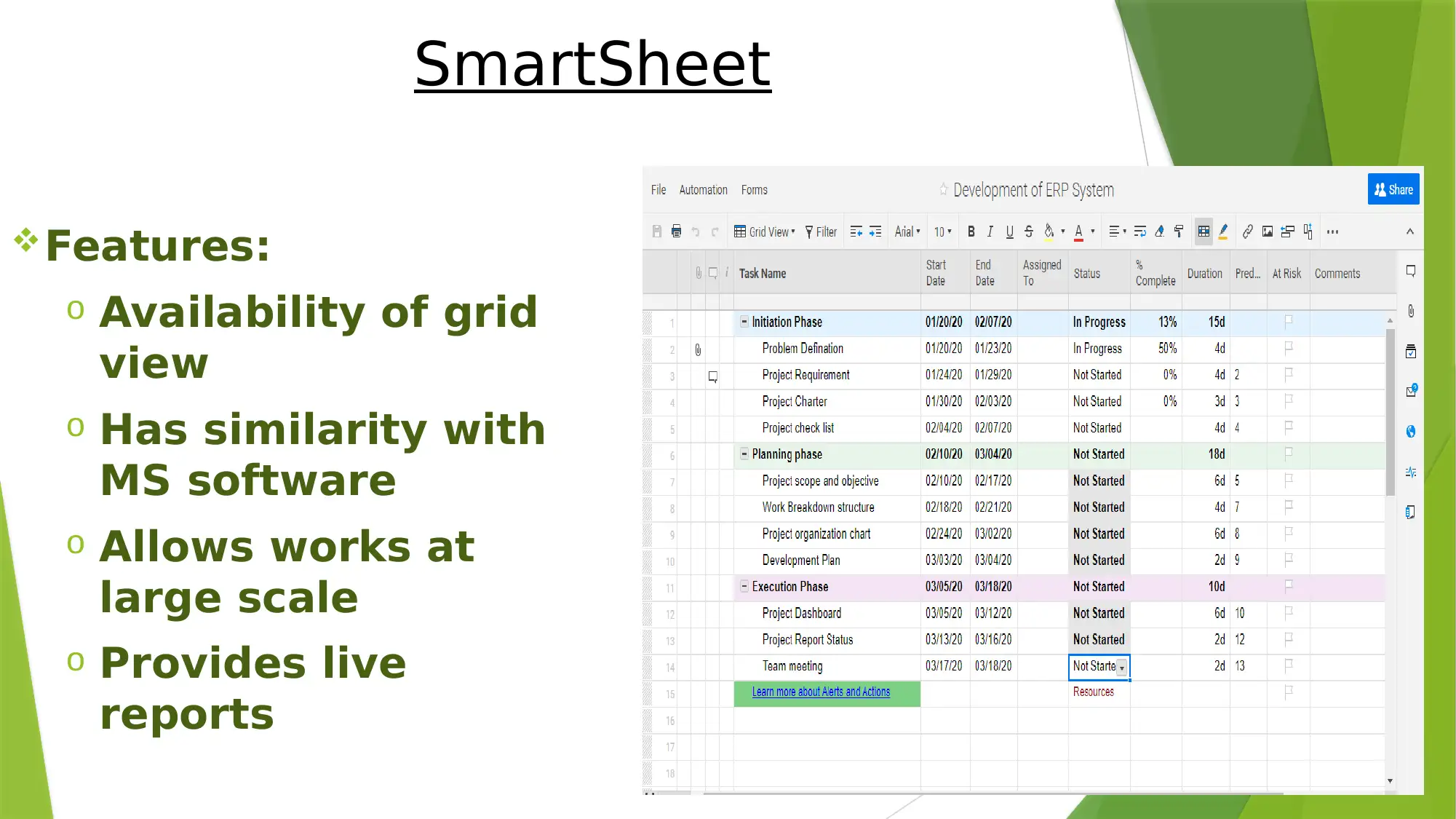The width and height of the screenshot is (1456, 819).
Task: Toggle At Risk flag for Initiation Phase
Action: pyautogui.click(x=1288, y=321)
